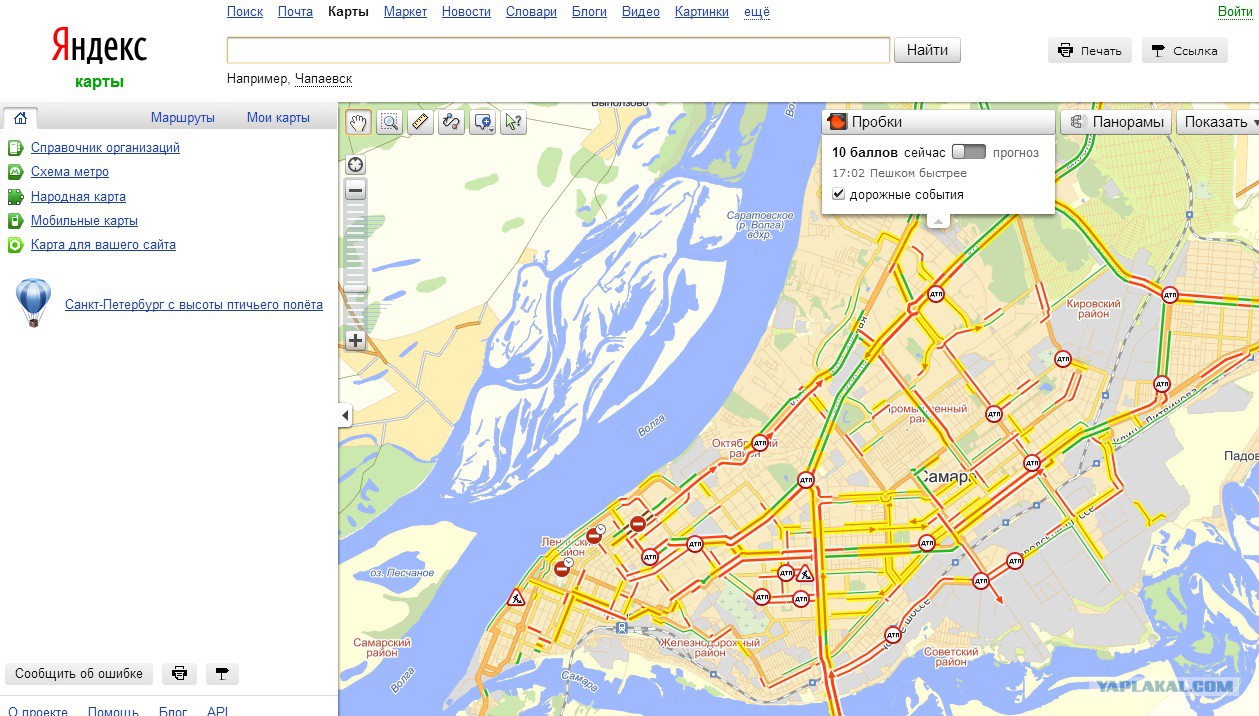The height and width of the screenshot is (716, 1259).
Task: Switch the сейчас/прогноз traffic toggle
Action: (968, 152)
